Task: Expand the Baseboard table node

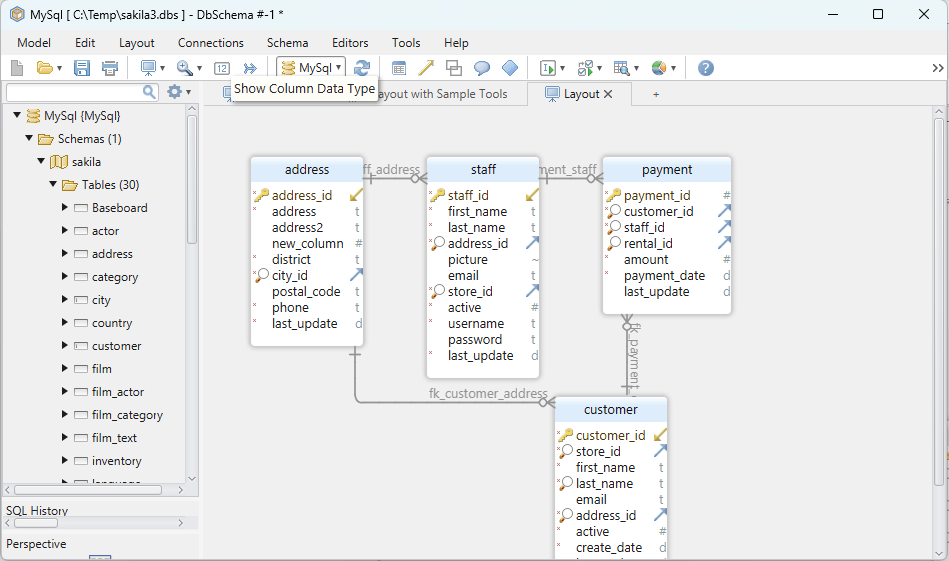Action: (x=65, y=208)
